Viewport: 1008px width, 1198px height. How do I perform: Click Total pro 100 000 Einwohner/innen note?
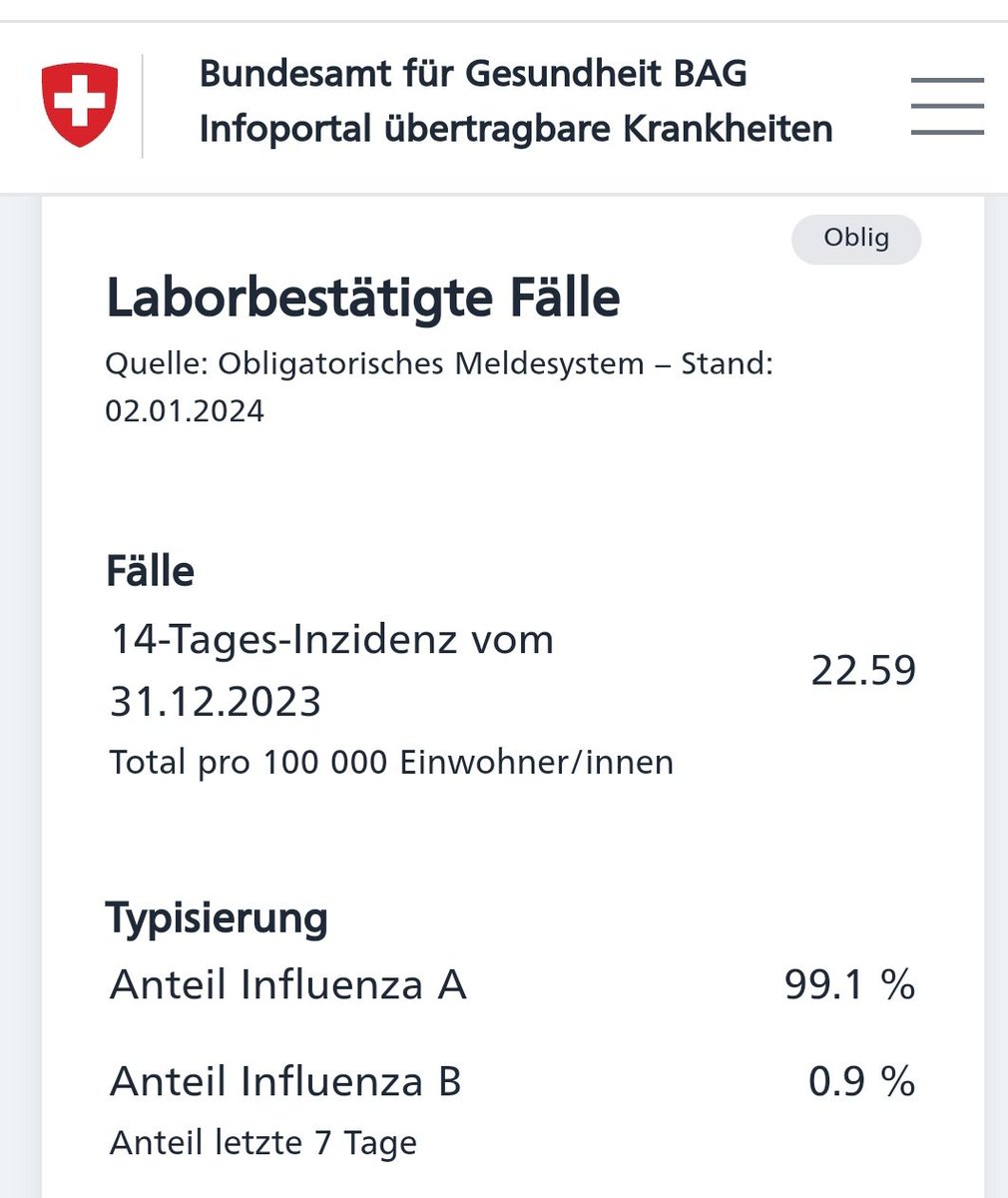click(x=391, y=763)
